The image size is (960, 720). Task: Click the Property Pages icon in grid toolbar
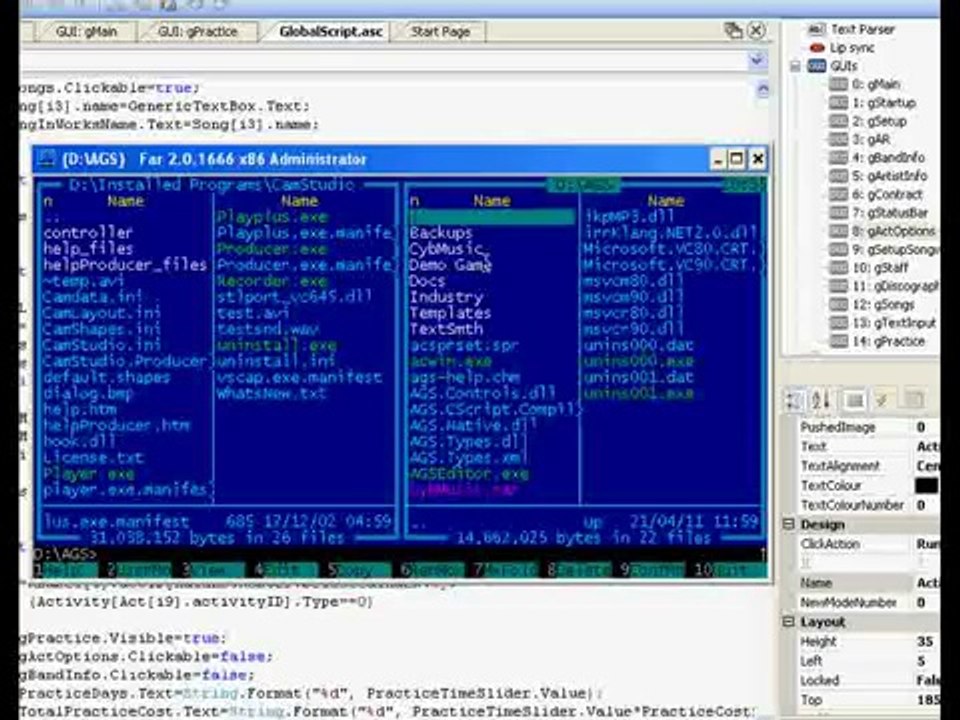(x=914, y=400)
